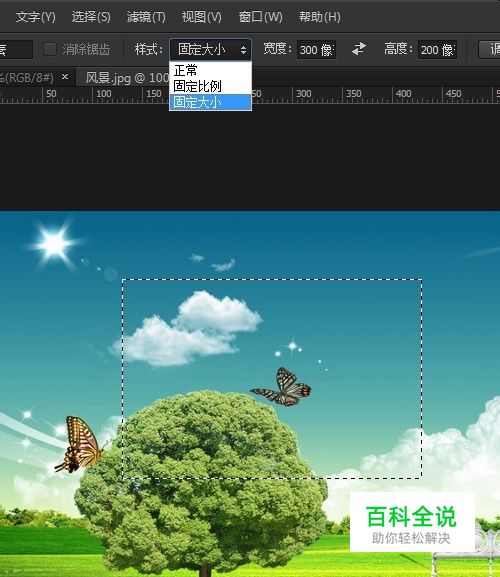Click the 宽度 field showing 300 像
500x577 pixels.
click(x=316, y=50)
